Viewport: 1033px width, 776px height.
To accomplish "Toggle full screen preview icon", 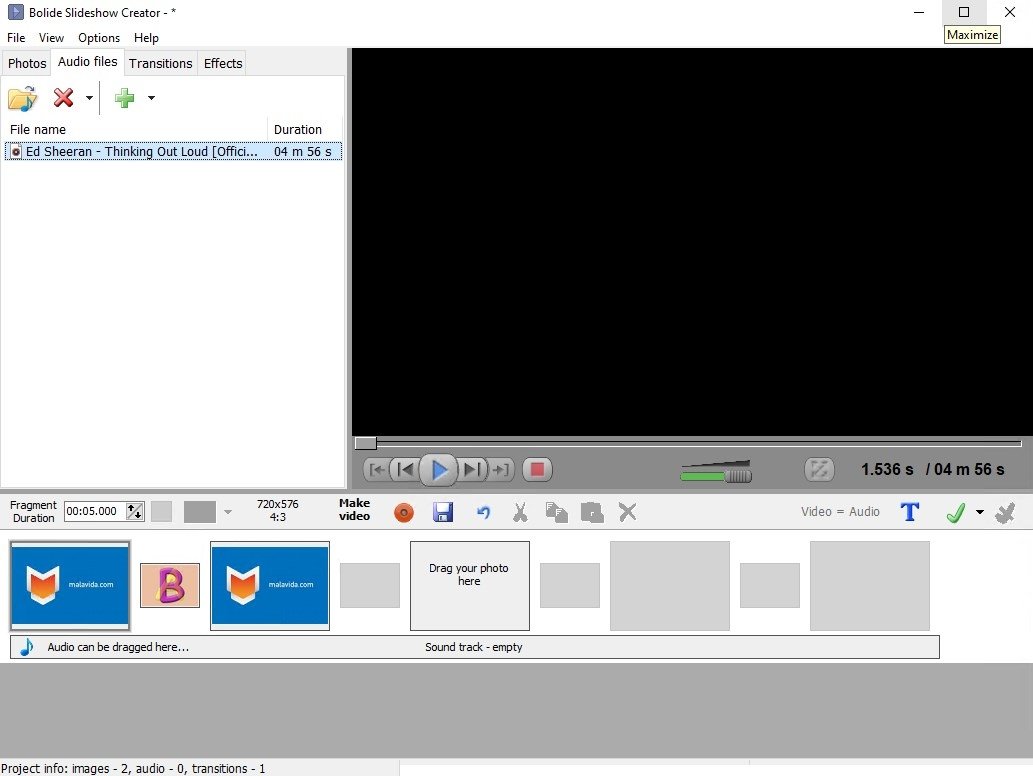I will click(820, 470).
